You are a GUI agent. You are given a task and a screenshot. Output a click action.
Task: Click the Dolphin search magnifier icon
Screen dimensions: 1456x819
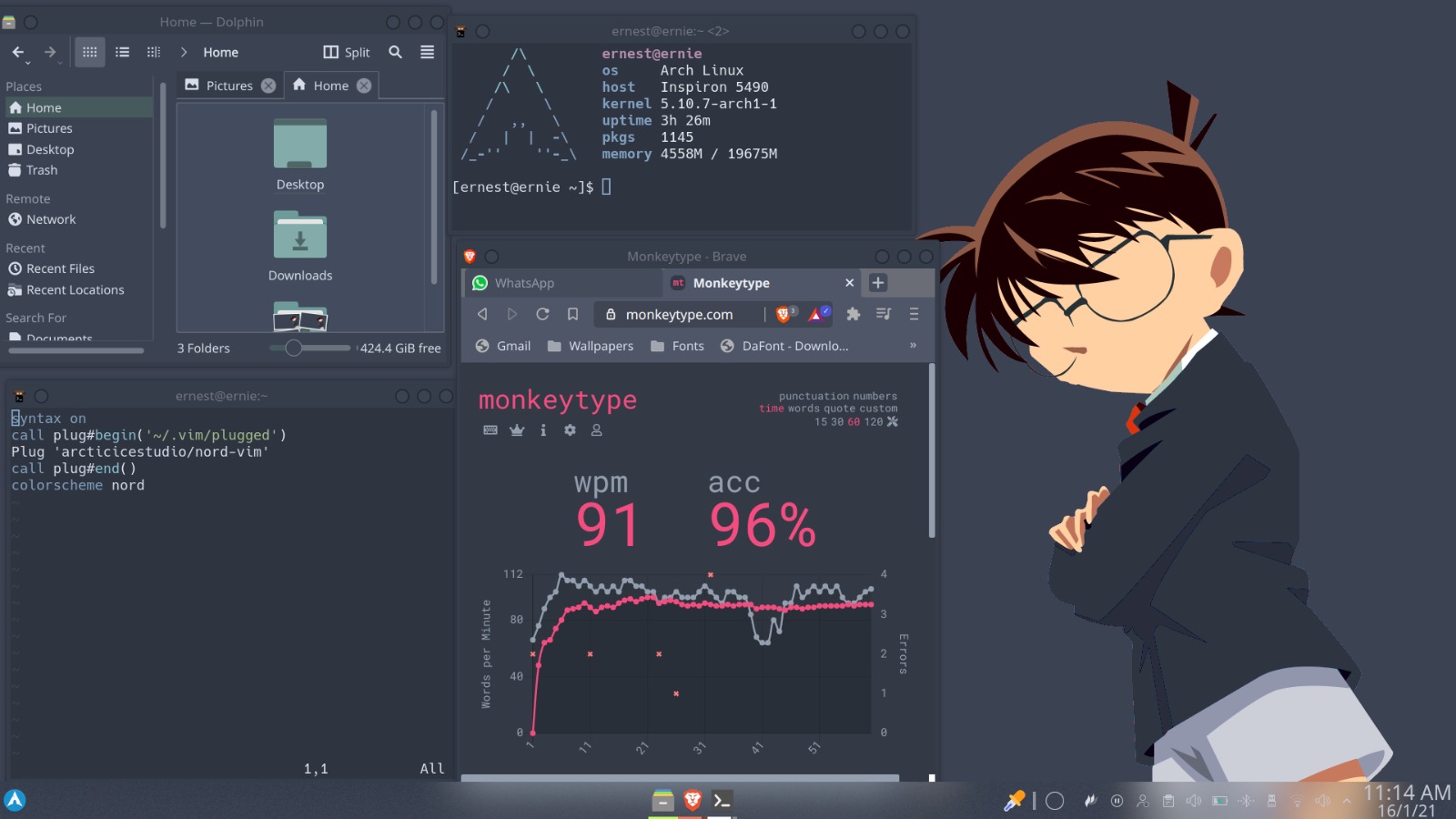click(x=395, y=52)
